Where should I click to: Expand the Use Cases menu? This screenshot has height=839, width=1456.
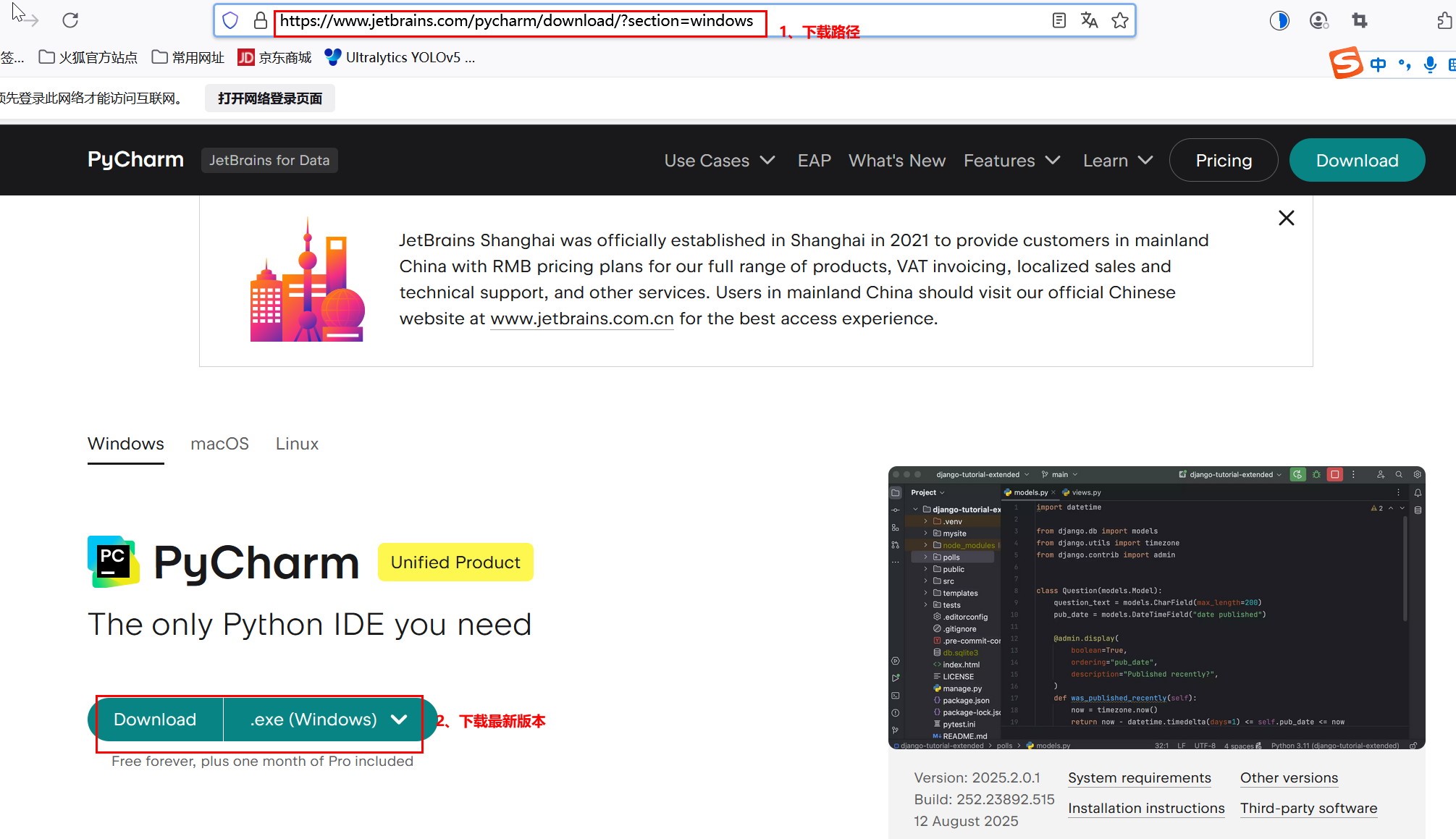719,161
